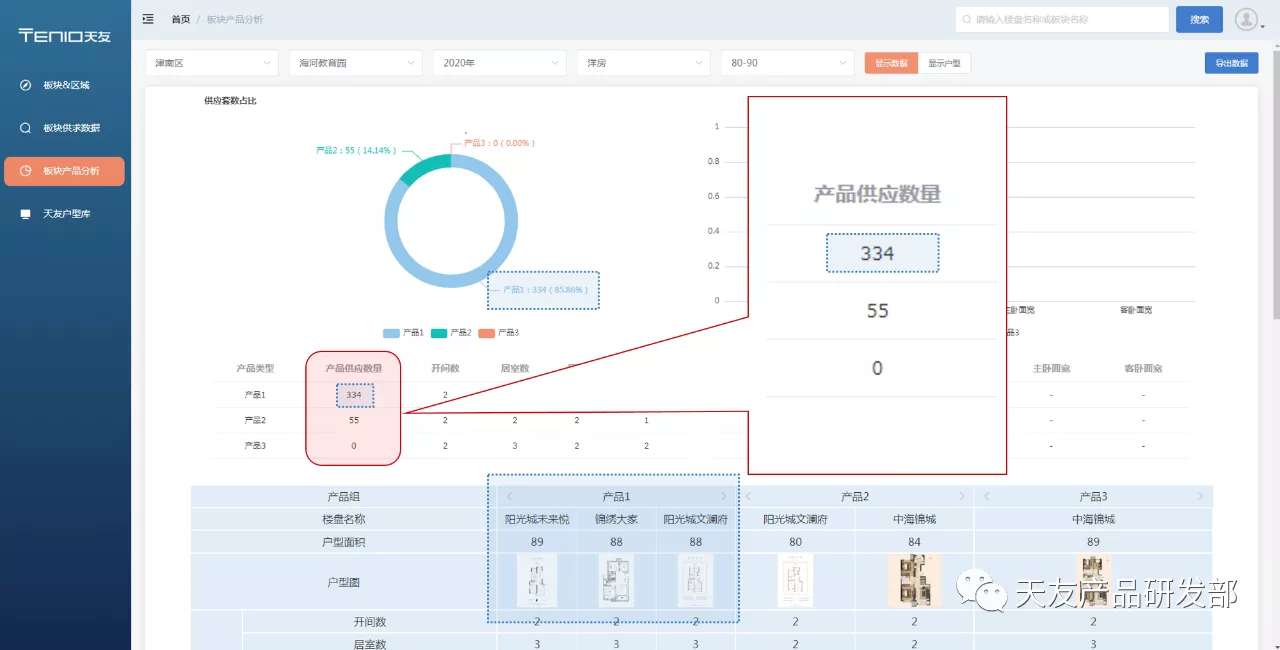Expand the 2020年 year selector
This screenshot has height=650, width=1280.
click(x=499, y=62)
